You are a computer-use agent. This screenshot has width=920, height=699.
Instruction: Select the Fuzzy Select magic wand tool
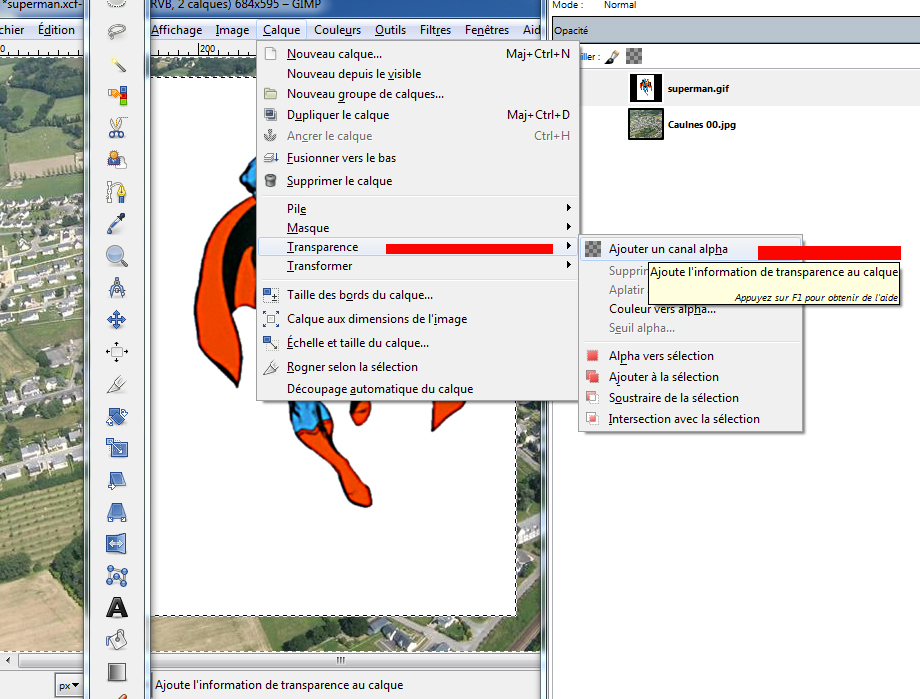(x=117, y=63)
